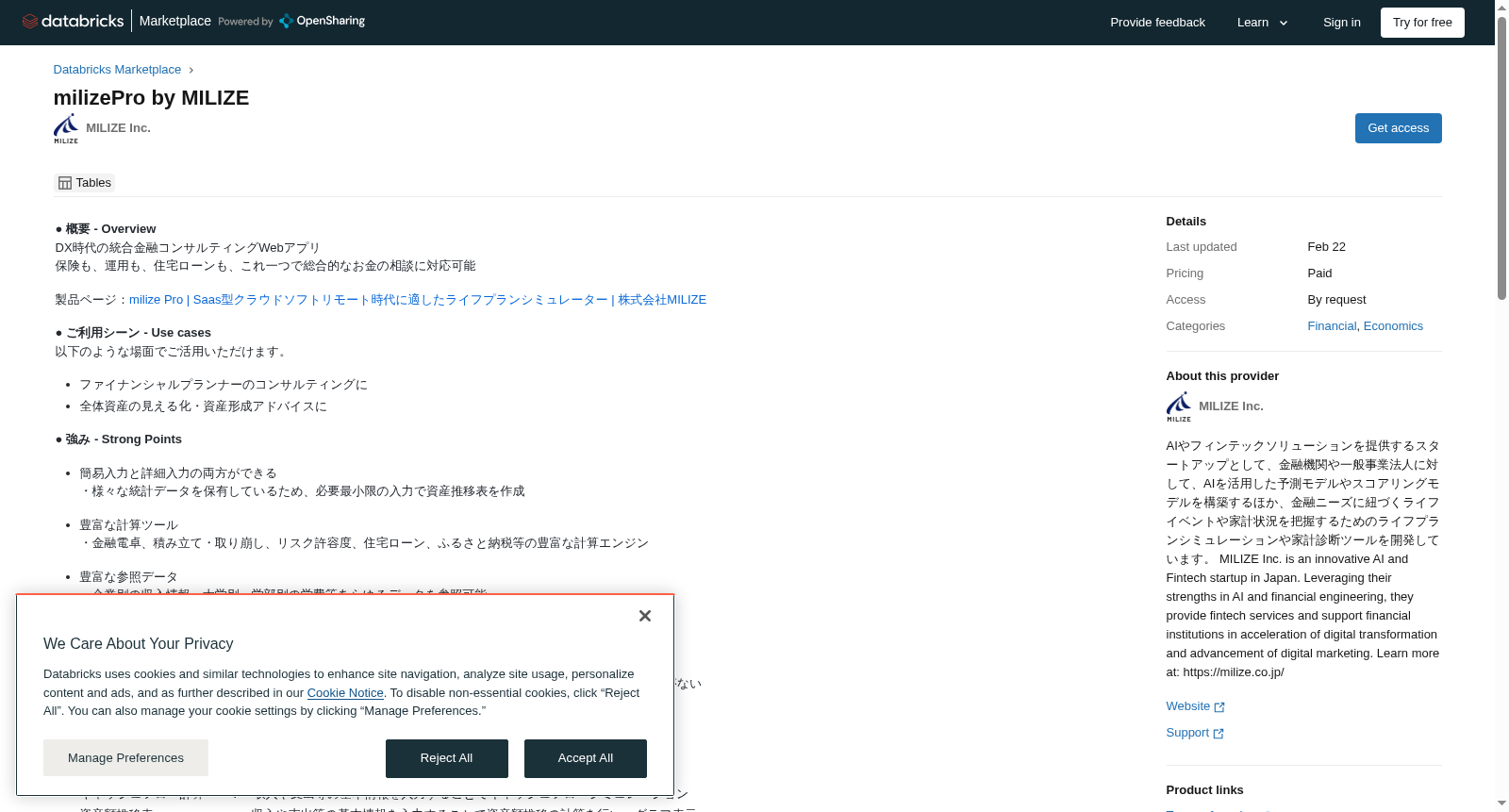The width and height of the screenshot is (1509, 812).
Task: Click the external link icon next to Support
Action: tap(1219, 734)
